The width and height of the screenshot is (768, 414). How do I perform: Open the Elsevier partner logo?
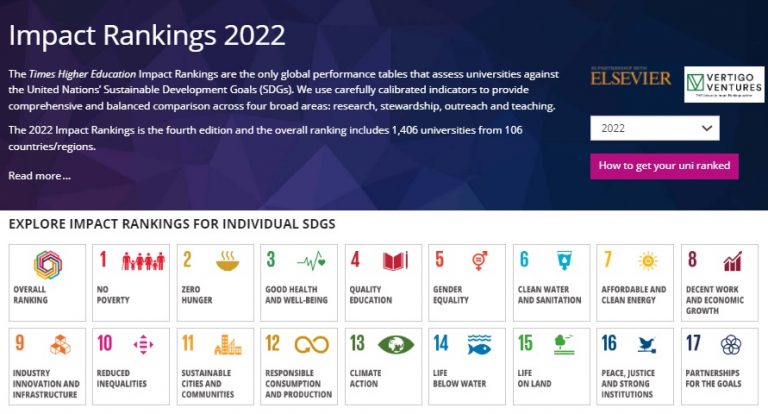(x=630, y=77)
